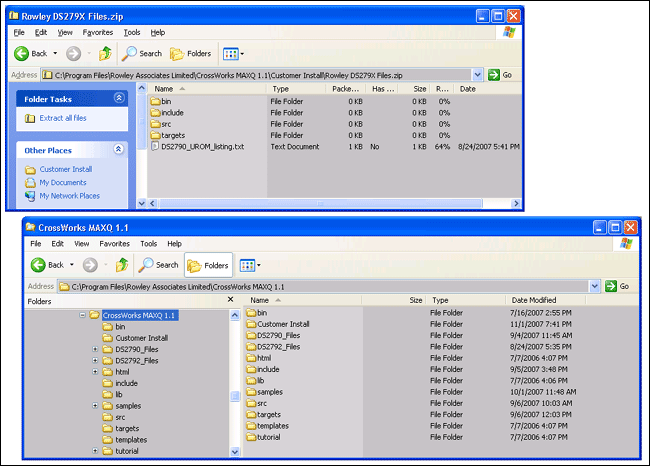Select the html folder in right file list
Screen dimensions: 650x466
(x=259, y=358)
